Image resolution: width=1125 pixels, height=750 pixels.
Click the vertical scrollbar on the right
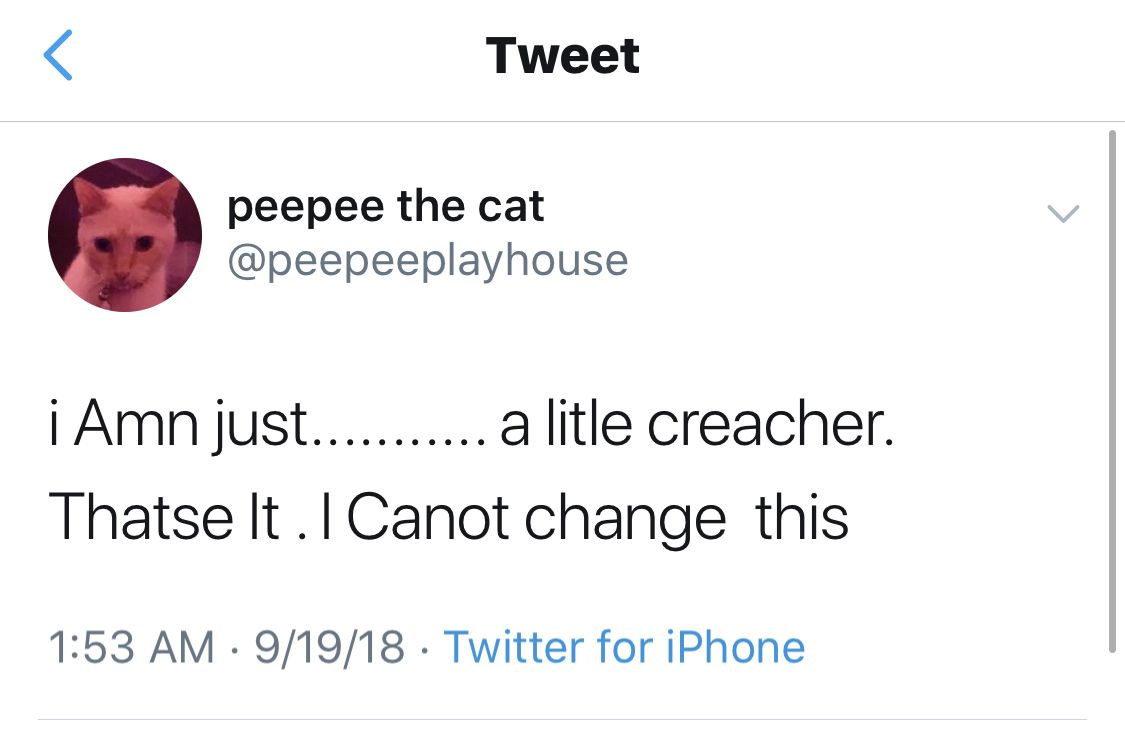click(x=1112, y=390)
